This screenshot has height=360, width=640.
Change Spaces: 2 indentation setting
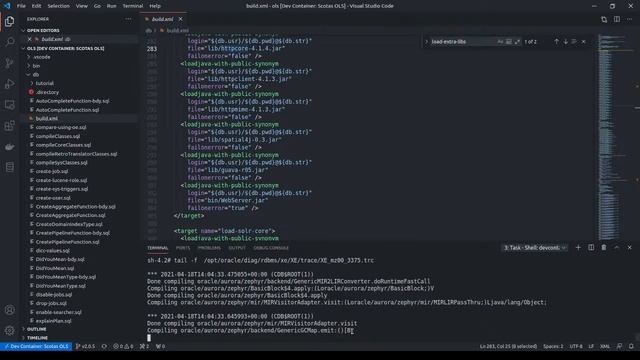coord(553,346)
